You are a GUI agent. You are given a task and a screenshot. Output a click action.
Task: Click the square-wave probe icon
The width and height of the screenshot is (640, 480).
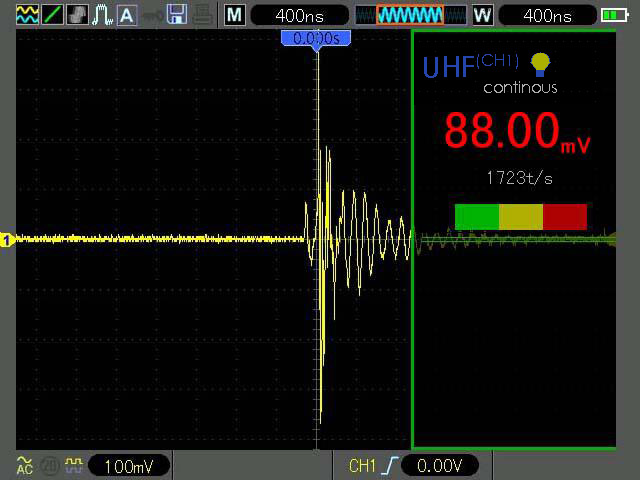point(73,465)
